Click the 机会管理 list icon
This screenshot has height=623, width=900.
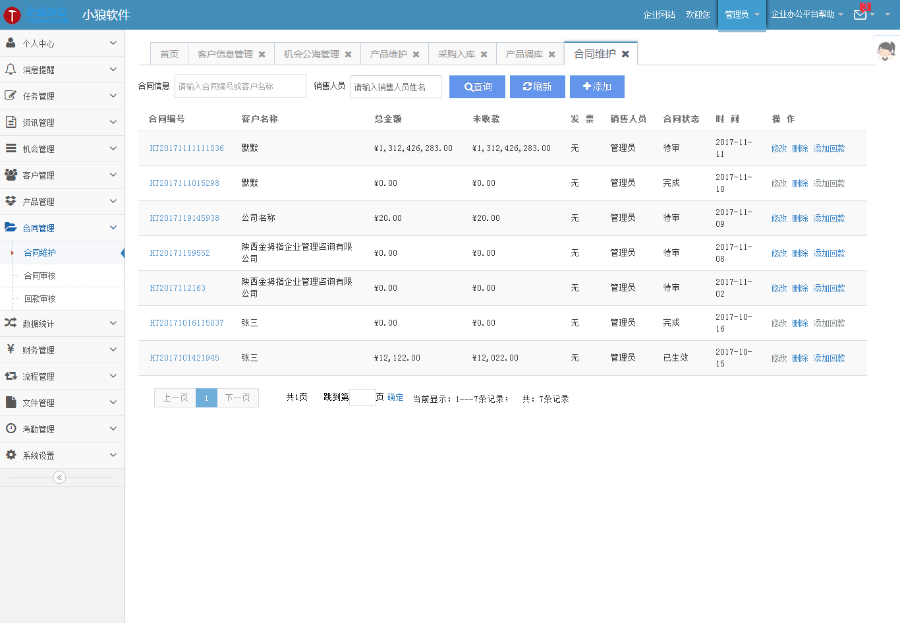[10, 148]
